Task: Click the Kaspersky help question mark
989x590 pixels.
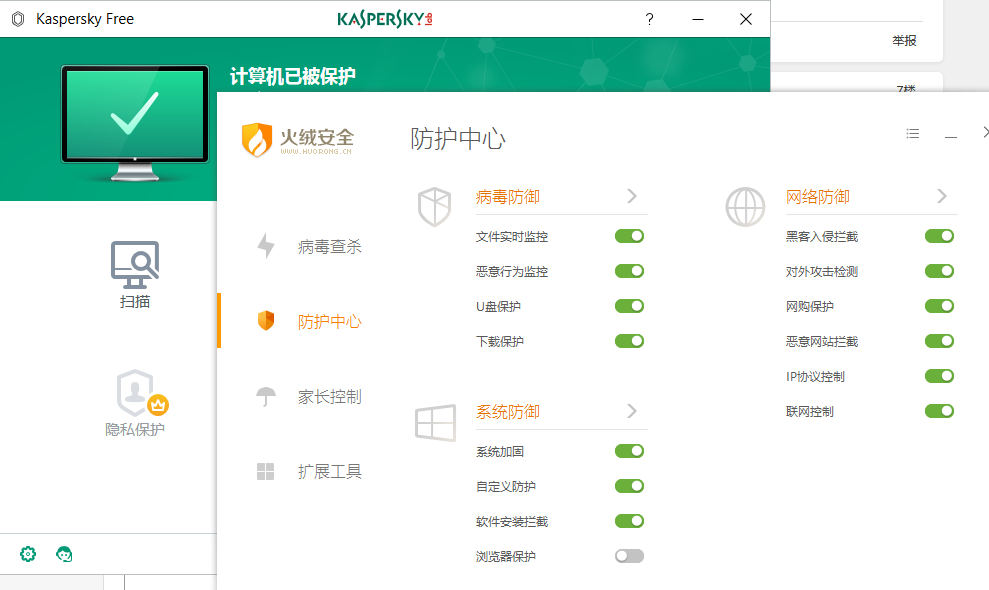Action: (649, 19)
